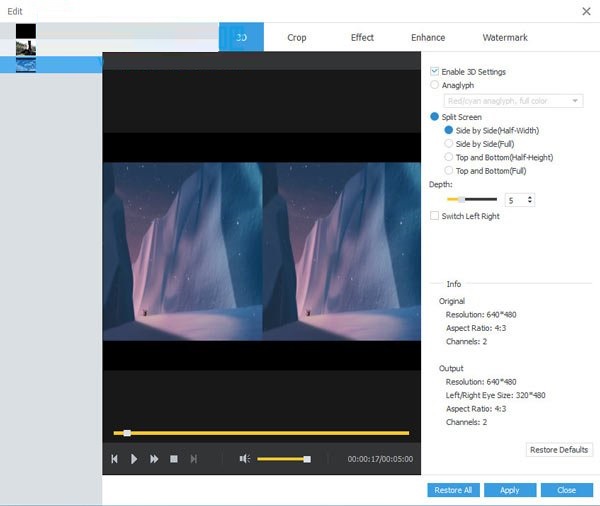Enable Switch Left Right checkbox
This screenshot has width=600, height=506.
click(434, 216)
